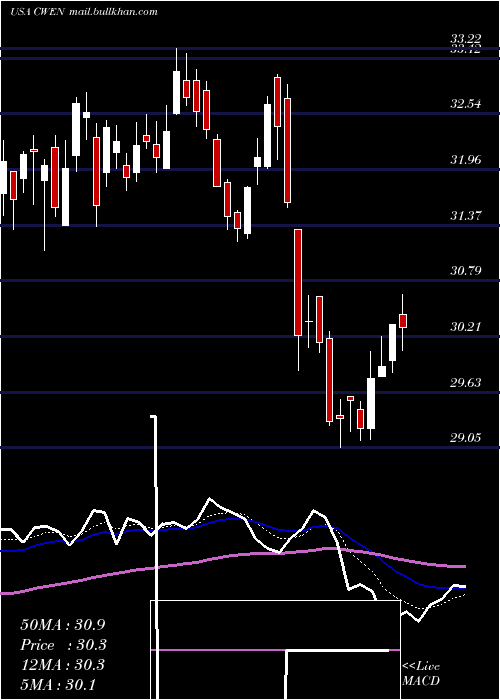
Task: Click the 50MA : 30.9 readout
Action: 63,625
